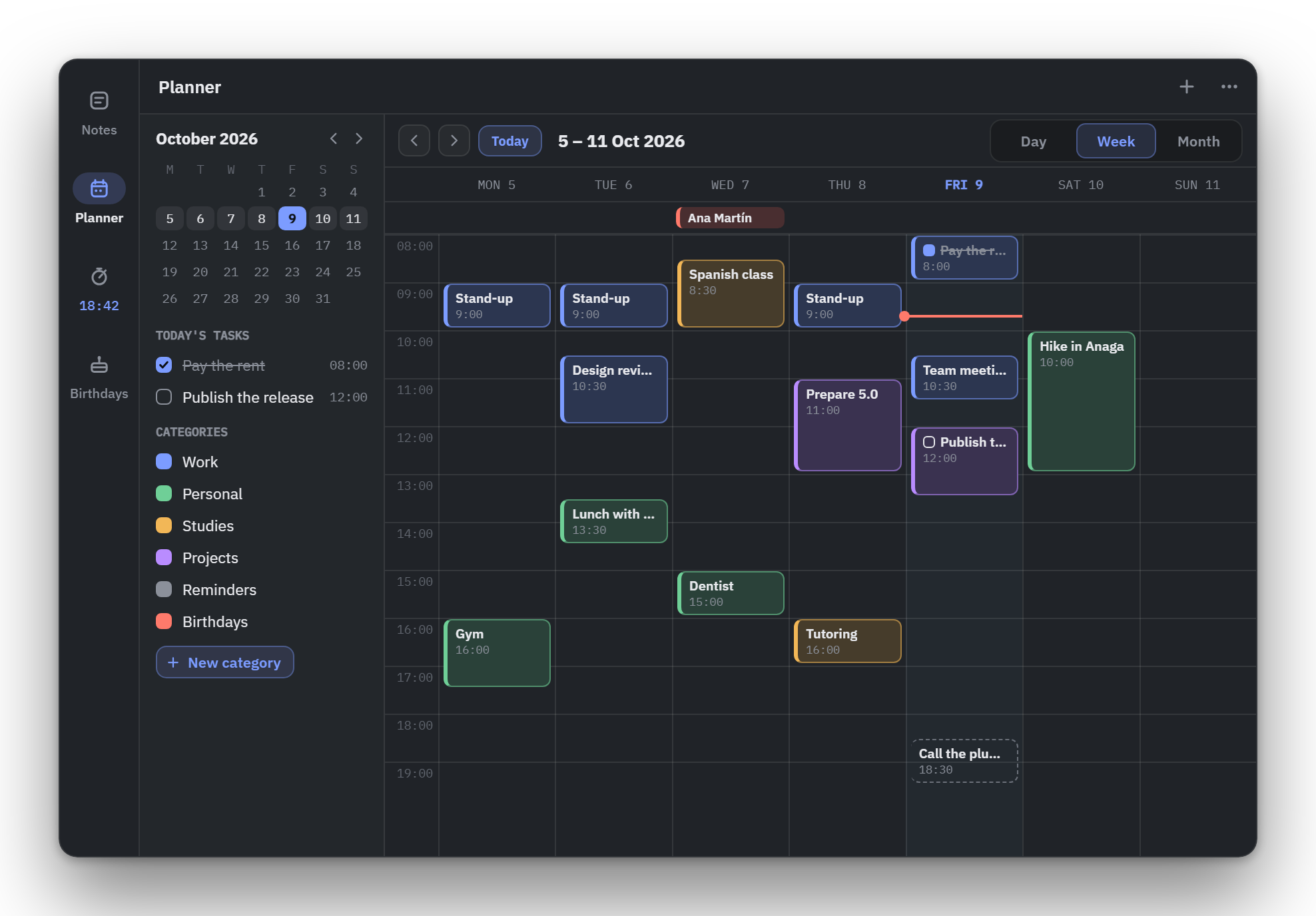Open the Hike in Anaga event
The width and height of the screenshot is (1316, 916).
pos(1081,401)
